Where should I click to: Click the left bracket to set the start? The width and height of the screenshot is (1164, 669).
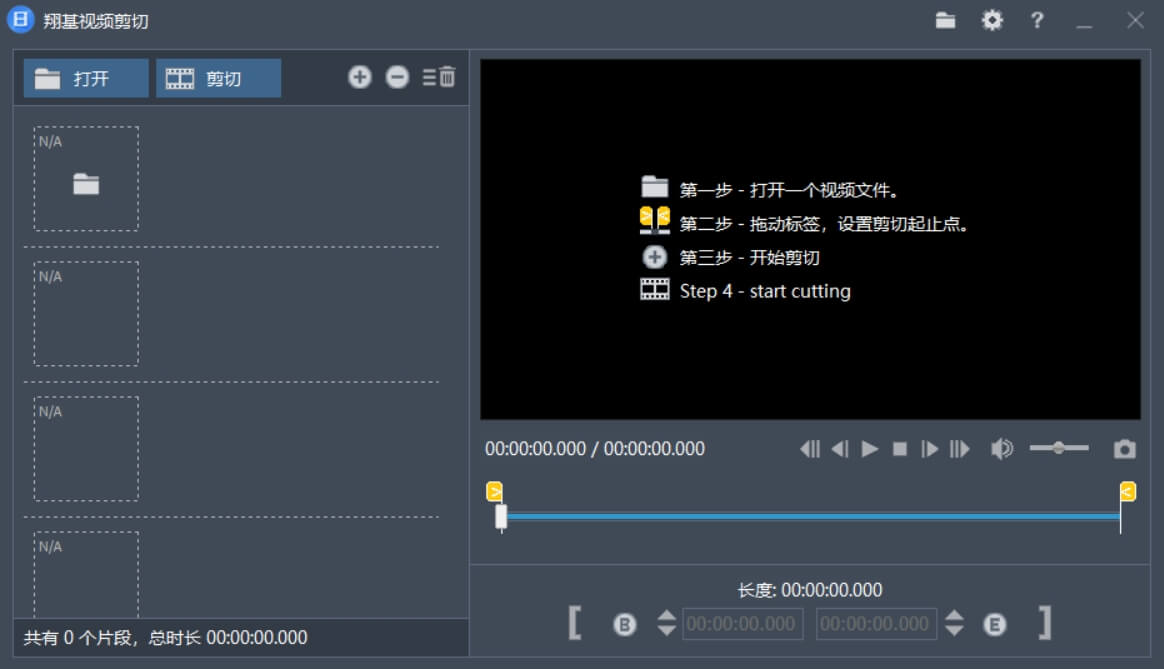click(x=575, y=622)
